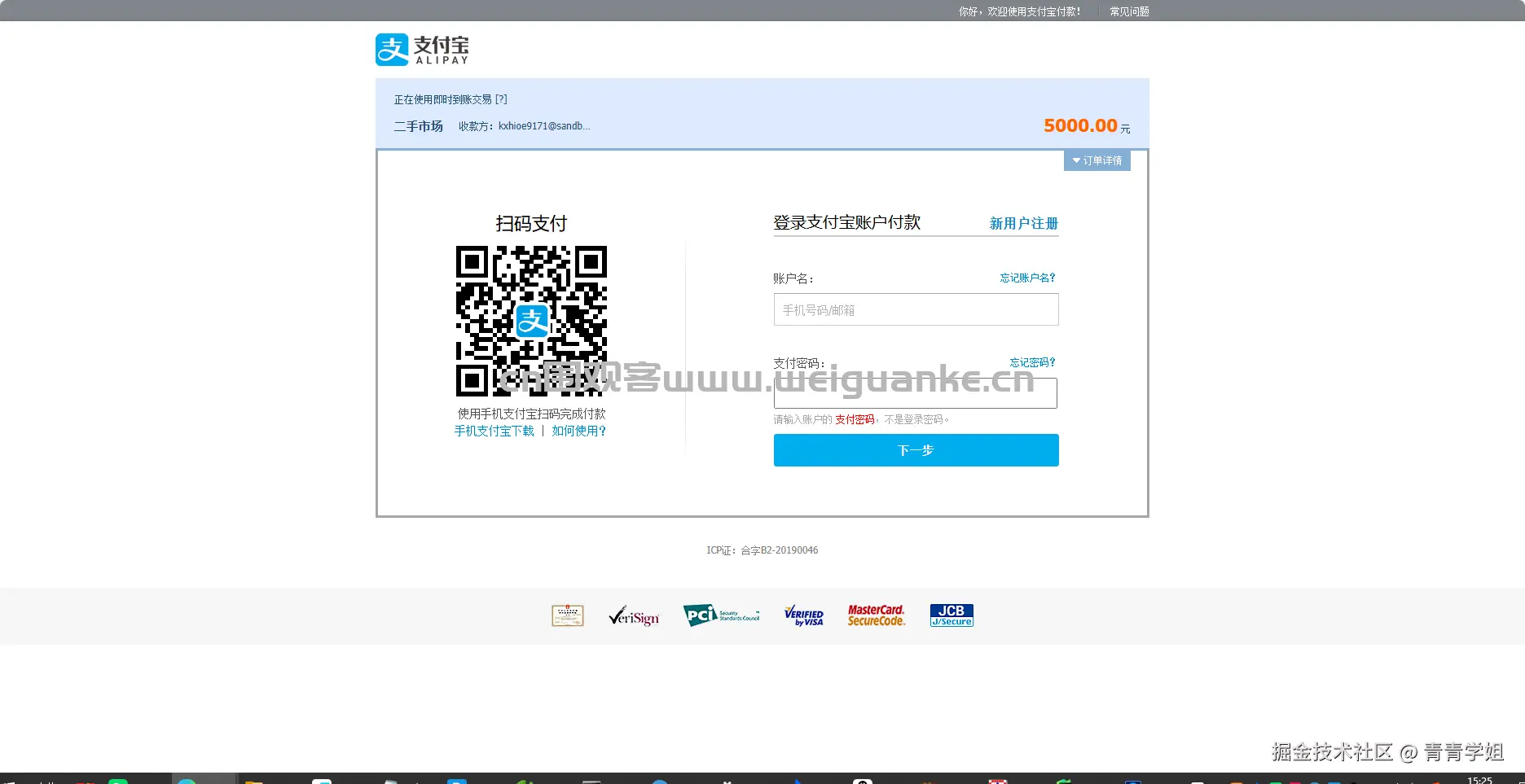Screen dimensions: 1525x784
Task: Click the MasterCard SecureCode badge
Action: 877,615
